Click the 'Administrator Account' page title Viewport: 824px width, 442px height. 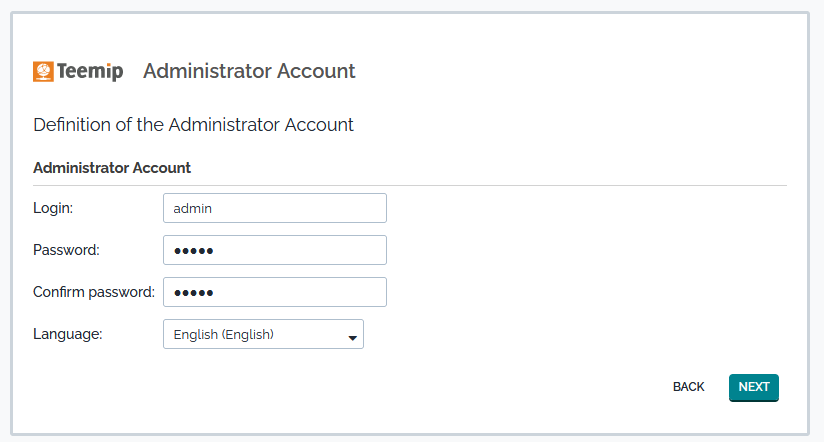point(249,71)
